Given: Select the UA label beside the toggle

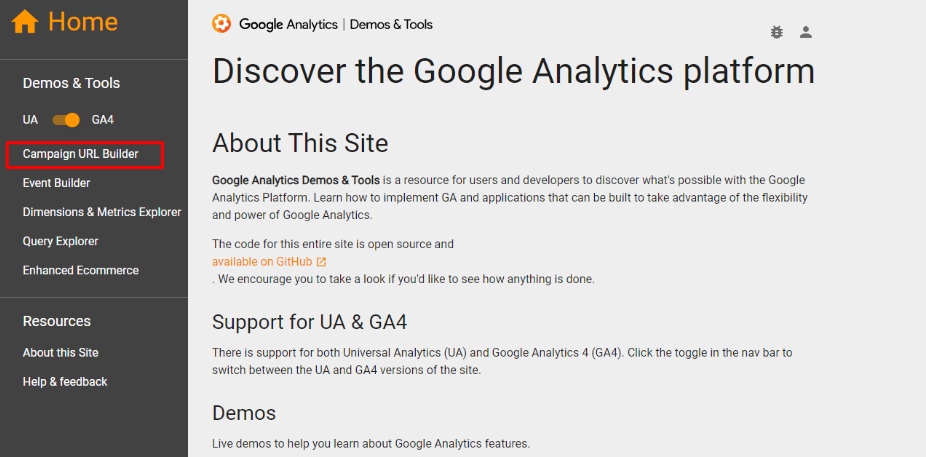Looking at the screenshot, I should pos(30,120).
